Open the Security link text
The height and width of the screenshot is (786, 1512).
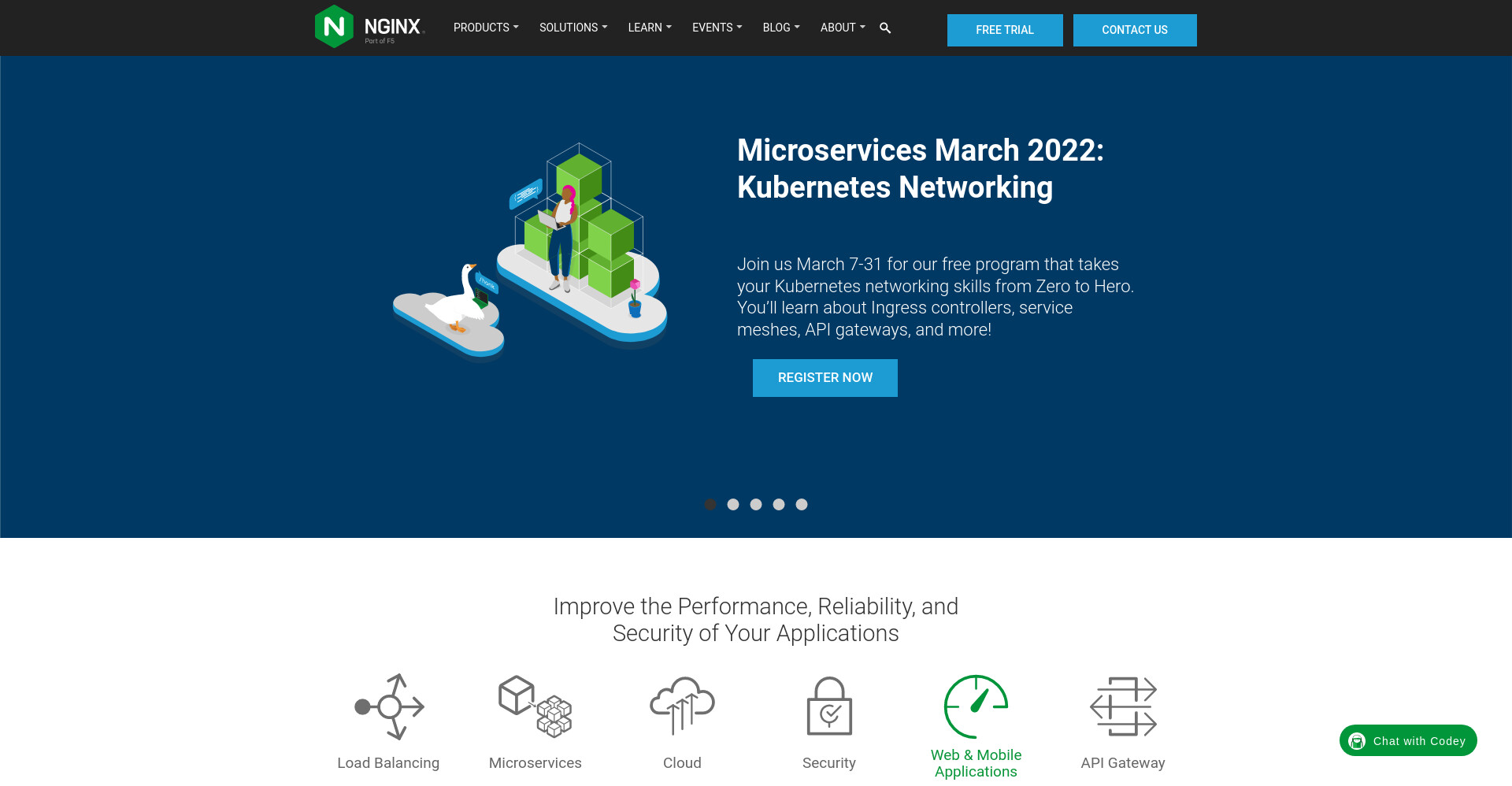tap(829, 763)
